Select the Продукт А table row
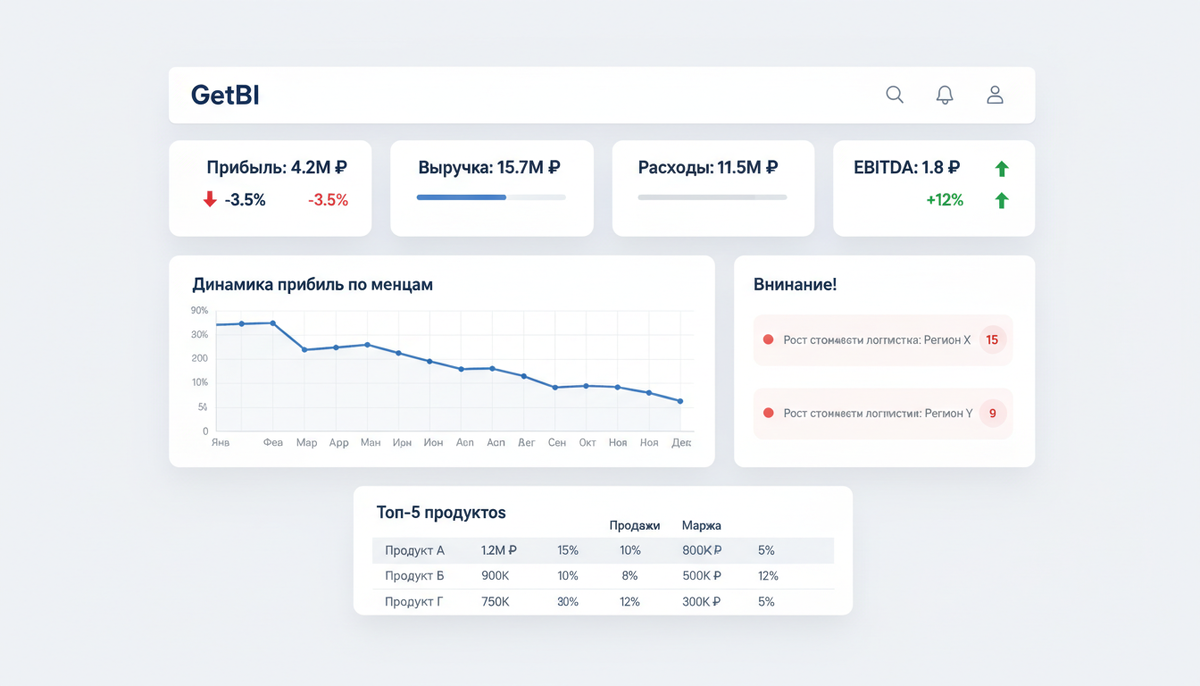 (603, 550)
